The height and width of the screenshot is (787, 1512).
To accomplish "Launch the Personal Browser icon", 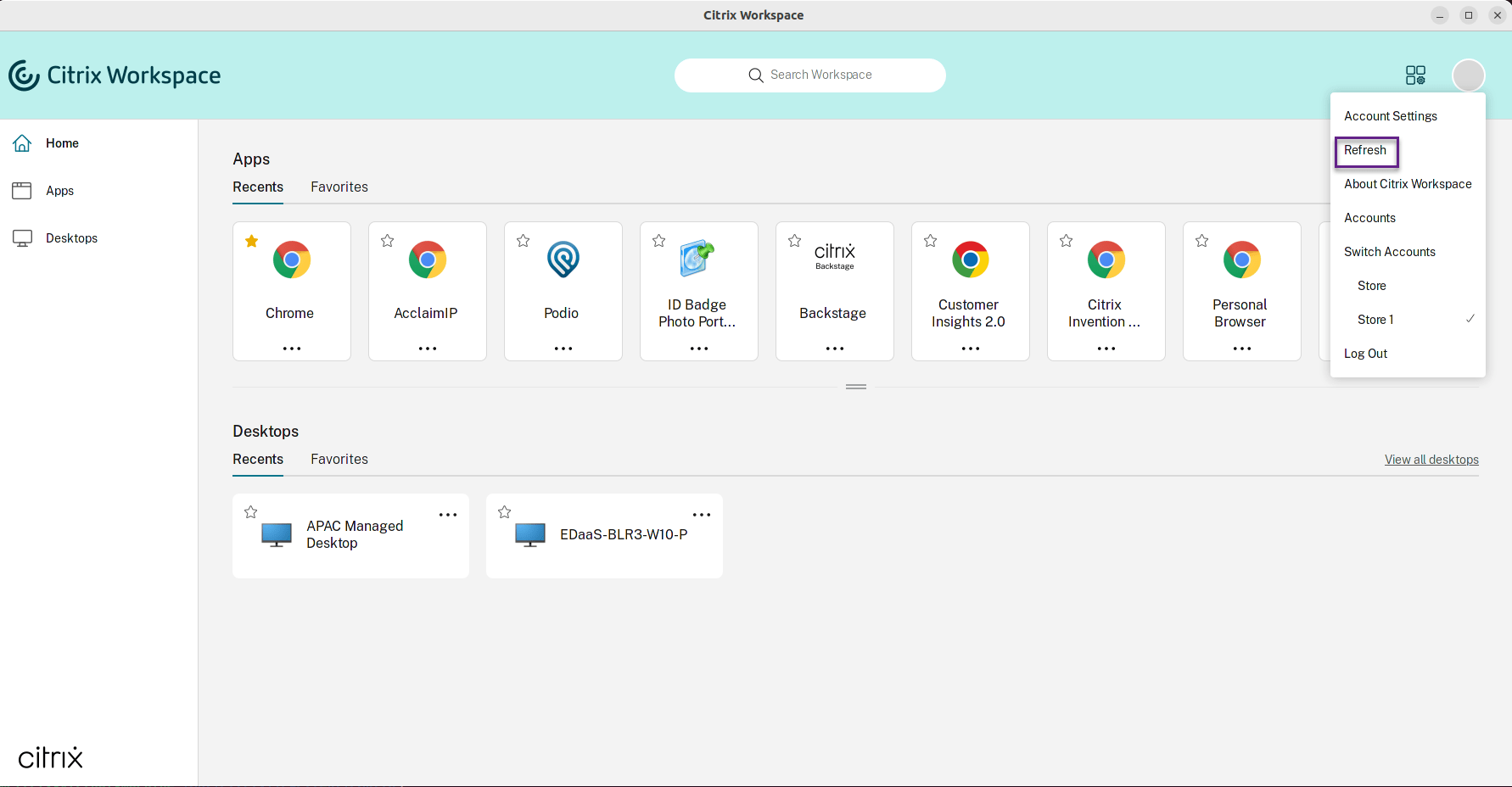I will pos(1242,260).
